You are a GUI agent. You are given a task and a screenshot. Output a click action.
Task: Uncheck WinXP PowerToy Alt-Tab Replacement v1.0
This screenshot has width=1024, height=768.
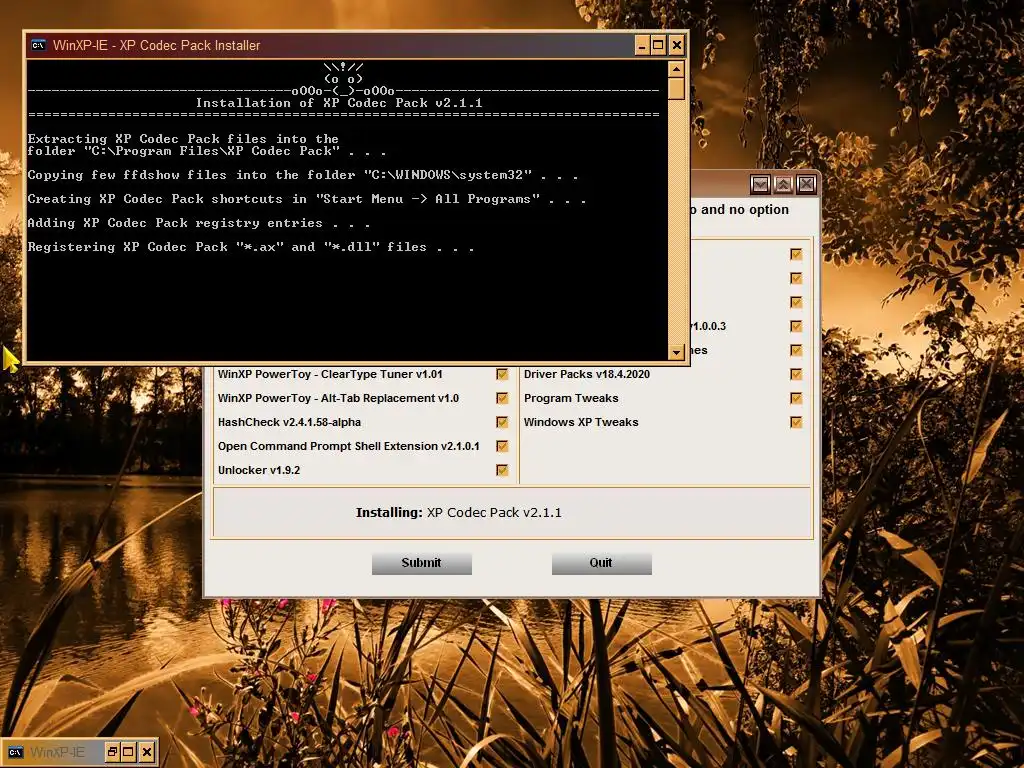[x=502, y=398]
